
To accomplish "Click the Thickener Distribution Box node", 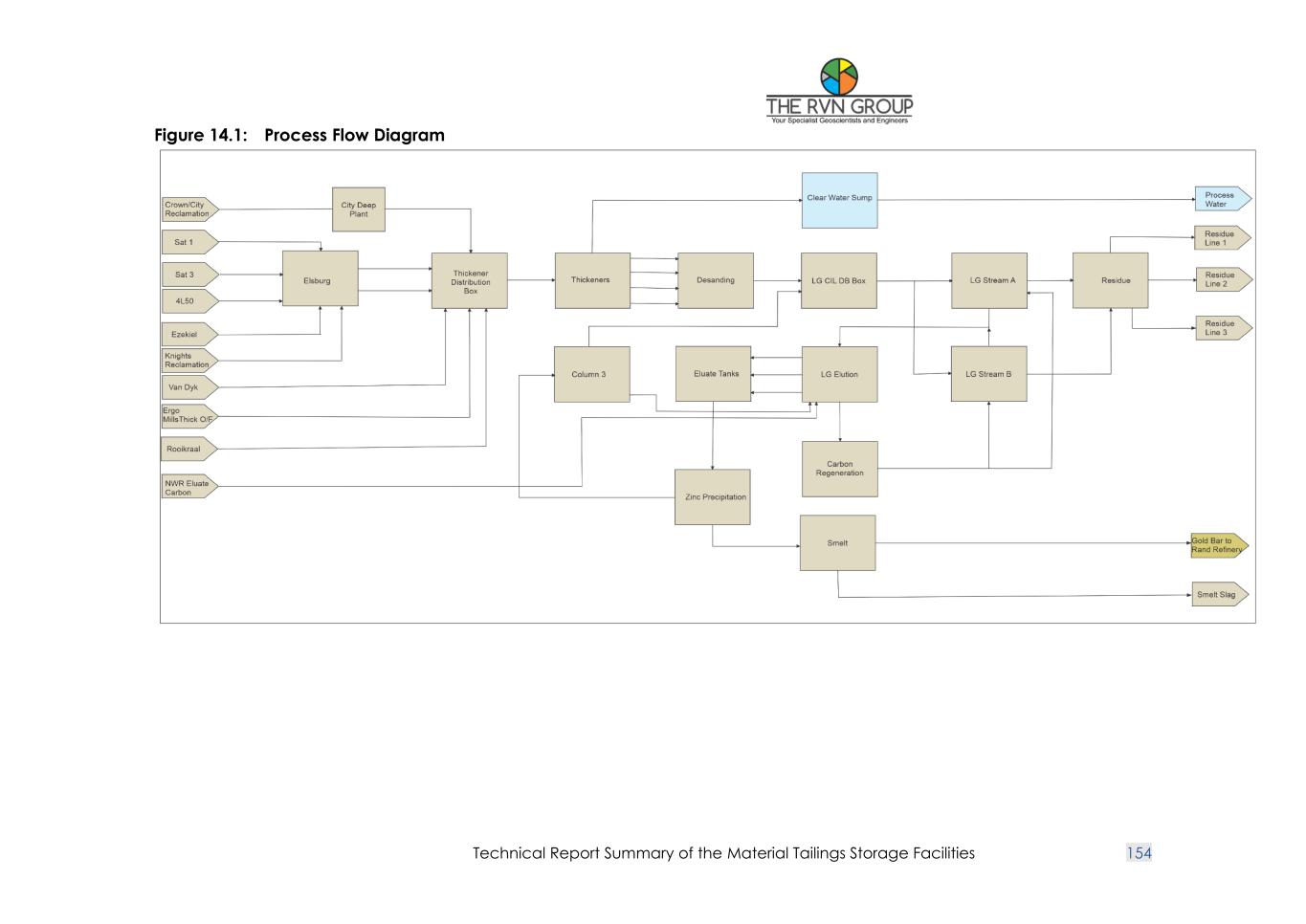I will coord(470,281).
